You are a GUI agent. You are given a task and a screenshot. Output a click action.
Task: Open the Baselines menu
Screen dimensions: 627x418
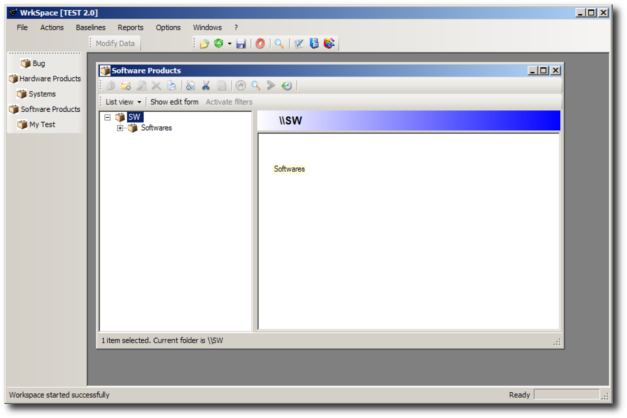tap(91, 27)
